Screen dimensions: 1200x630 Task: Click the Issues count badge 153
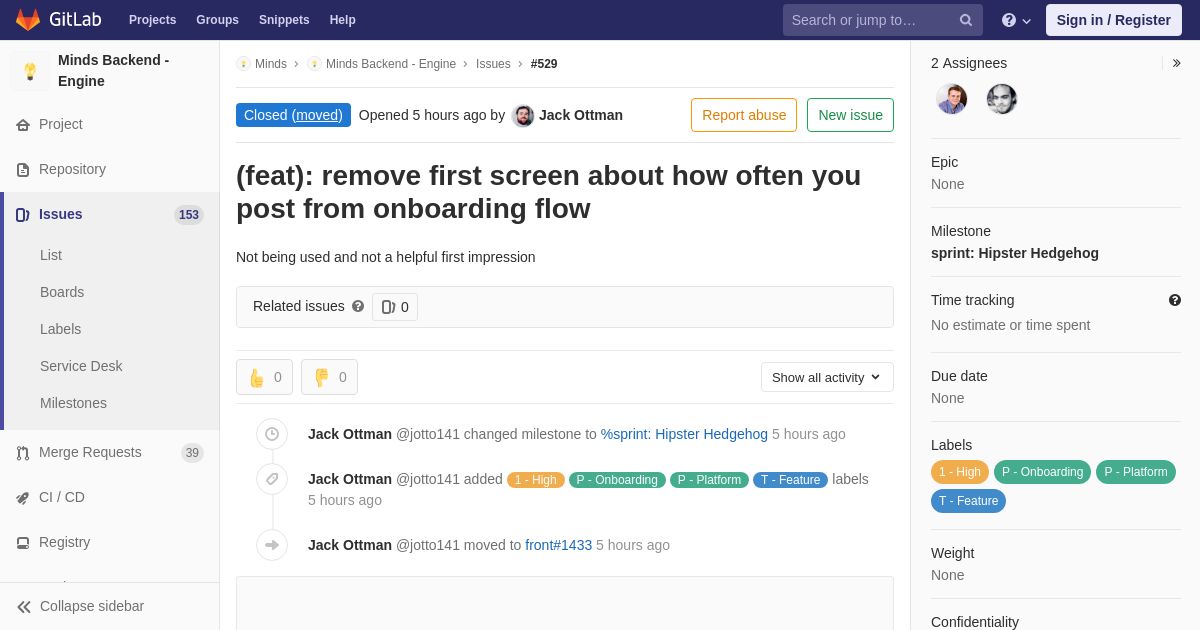189,215
